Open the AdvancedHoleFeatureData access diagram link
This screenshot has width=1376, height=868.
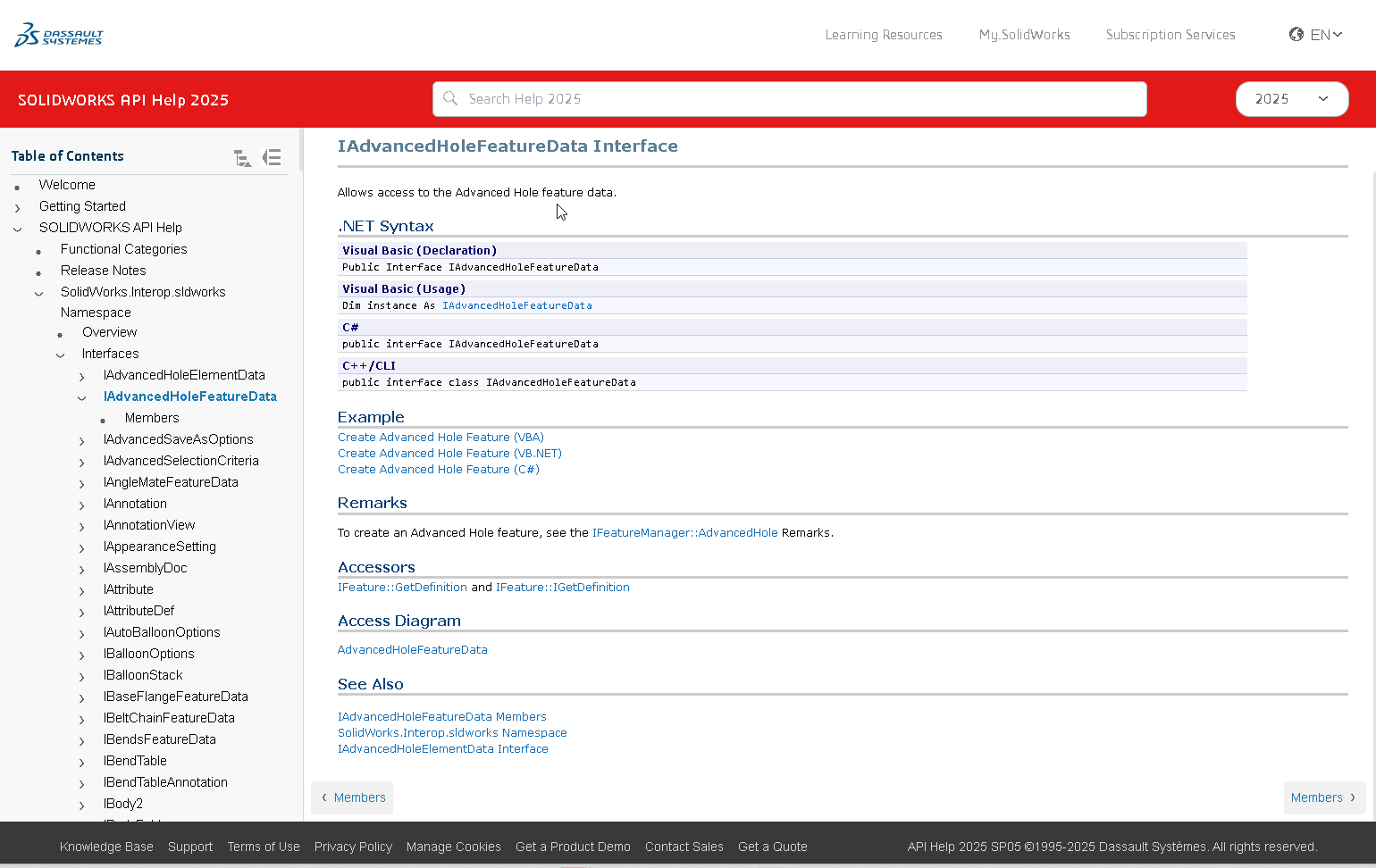click(x=412, y=649)
